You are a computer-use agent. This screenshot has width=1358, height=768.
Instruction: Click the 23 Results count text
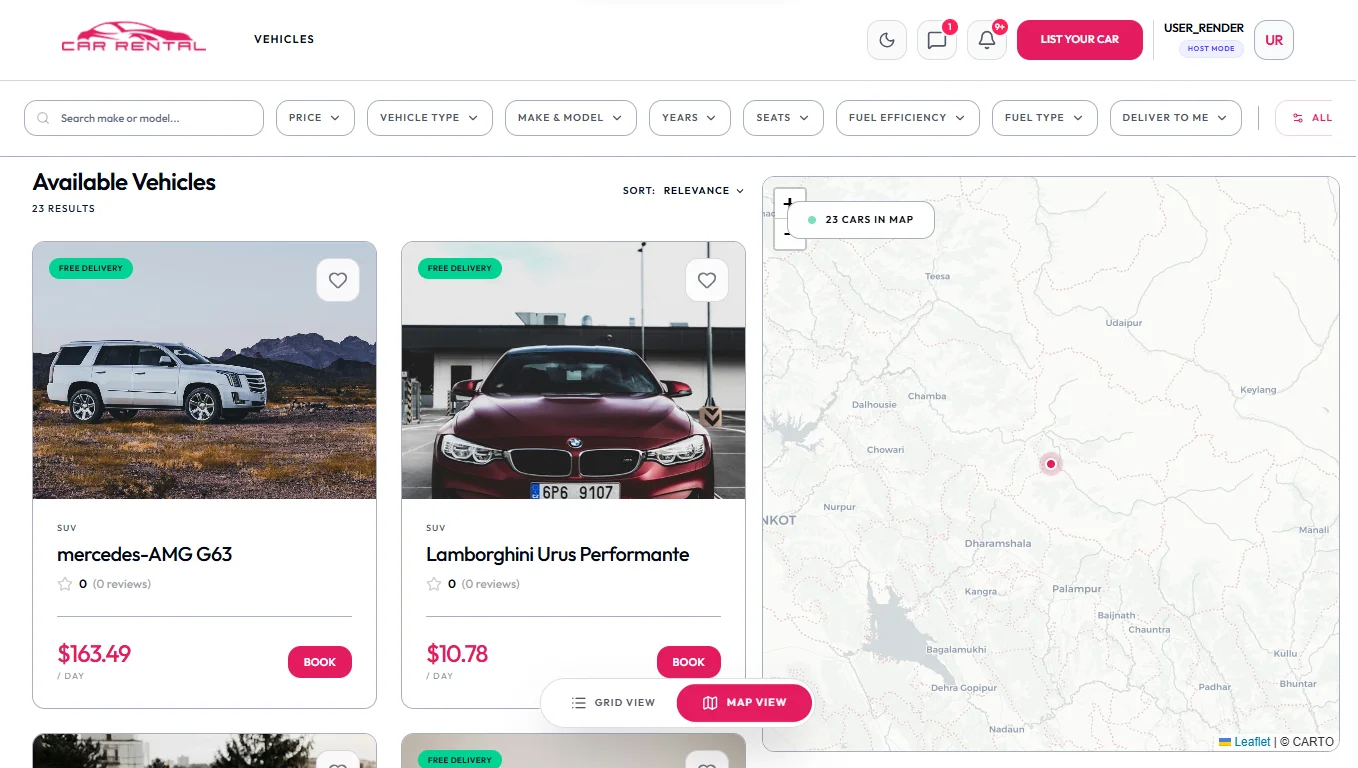tap(64, 209)
